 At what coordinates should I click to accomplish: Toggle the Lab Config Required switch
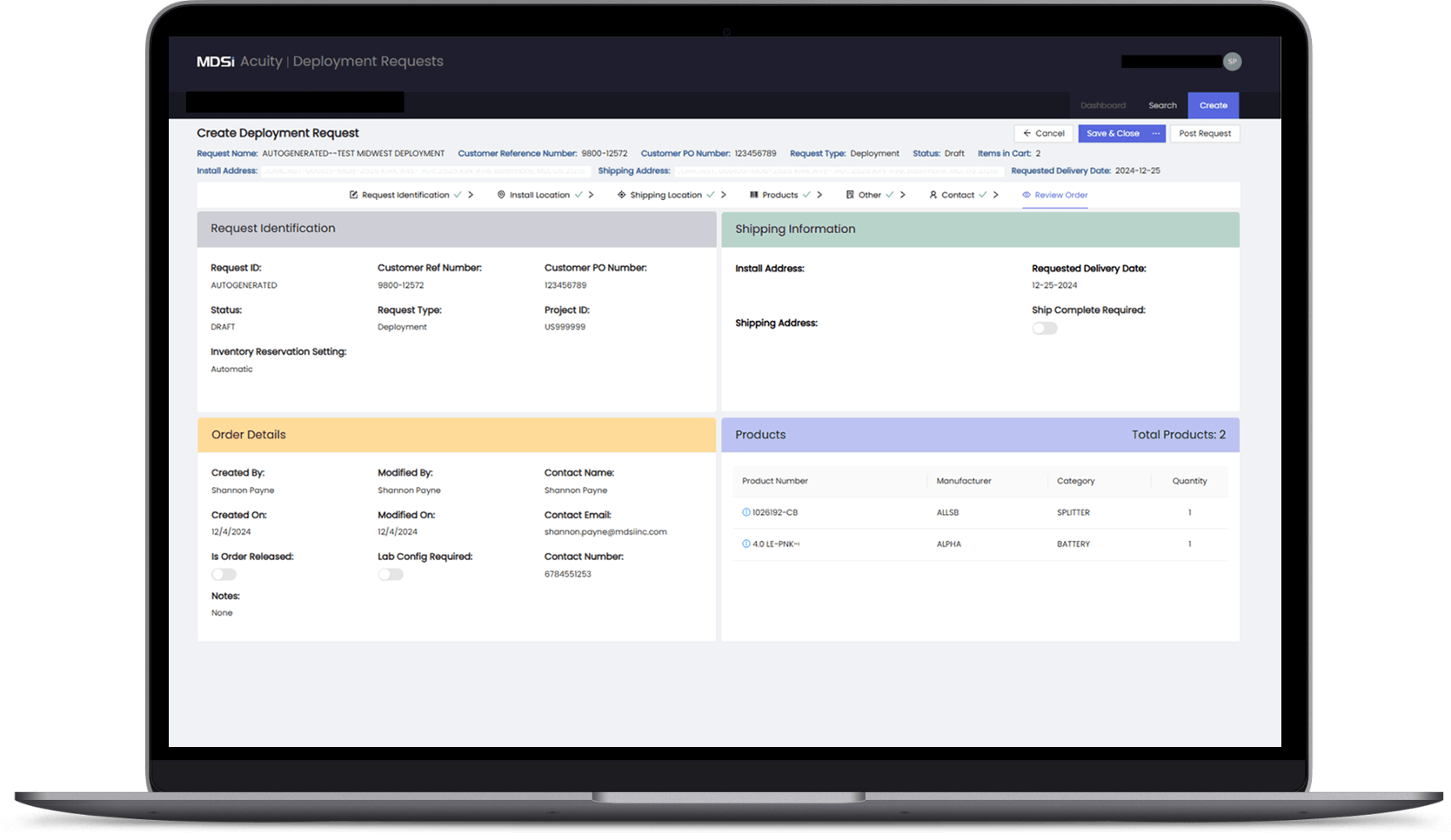(x=391, y=574)
